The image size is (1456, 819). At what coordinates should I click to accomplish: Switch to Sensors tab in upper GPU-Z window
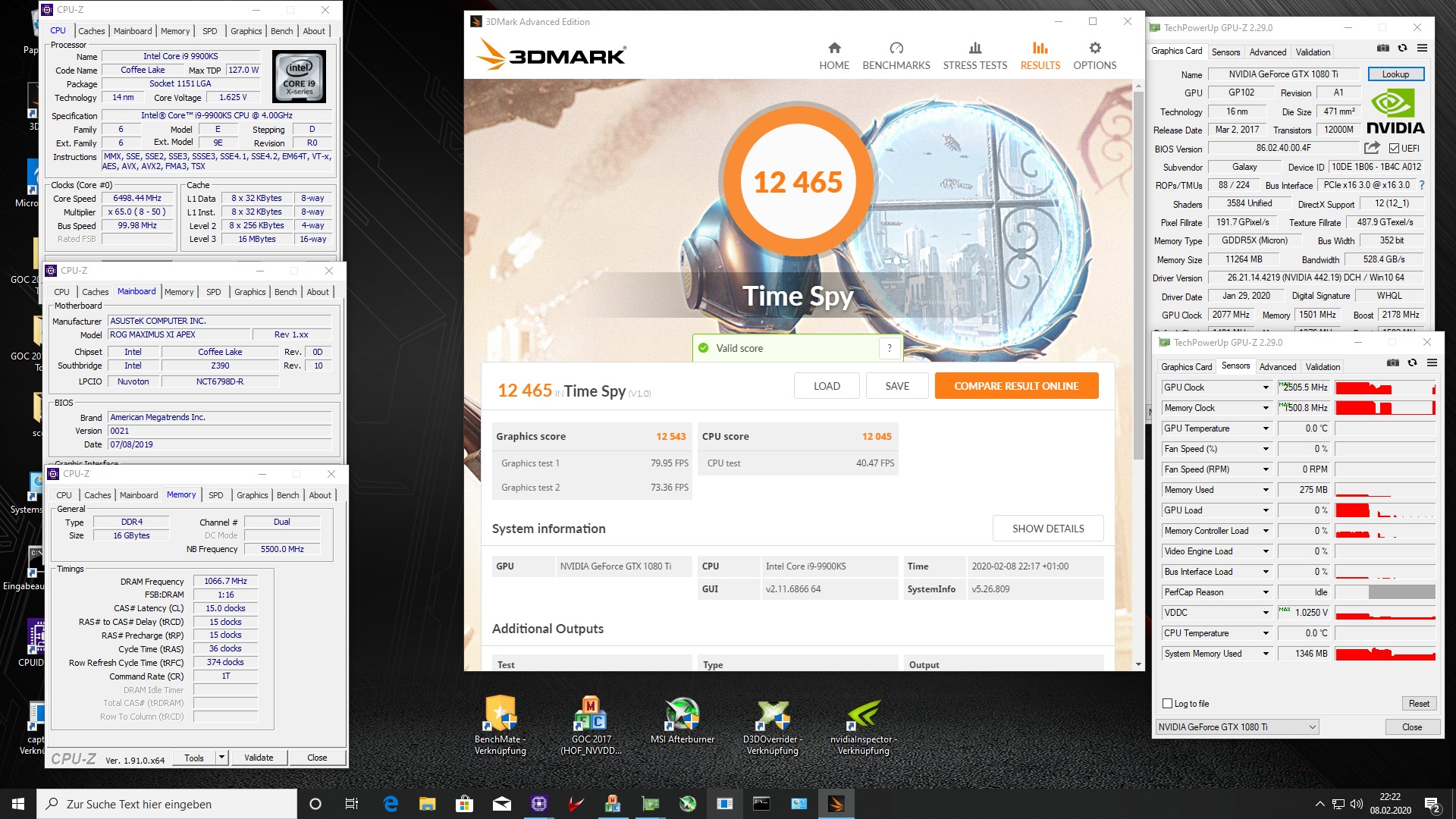coord(1225,52)
